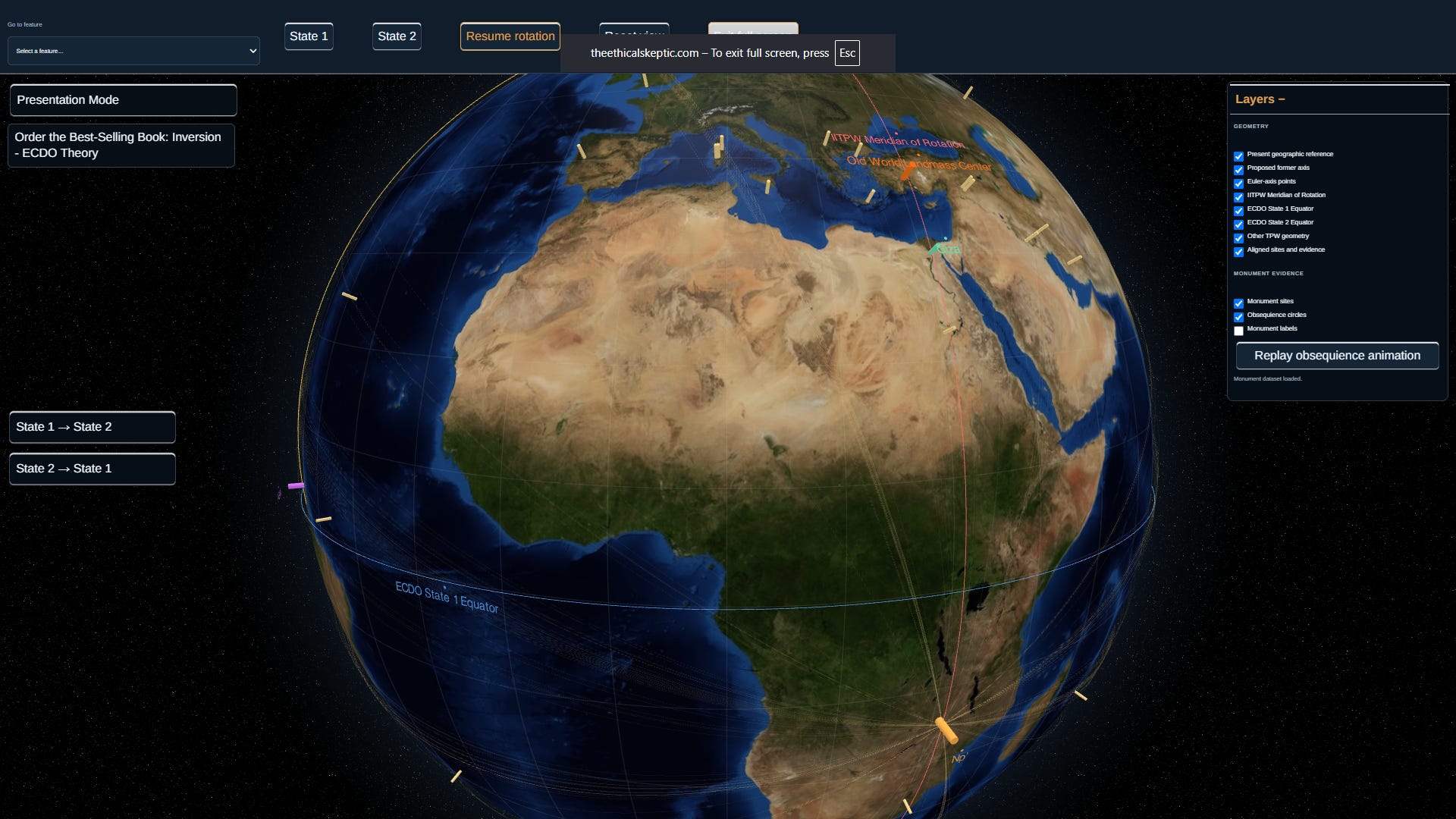Click the IITPW Meridian of Rotation globe label
The image size is (1456, 819).
pyautogui.click(x=899, y=140)
